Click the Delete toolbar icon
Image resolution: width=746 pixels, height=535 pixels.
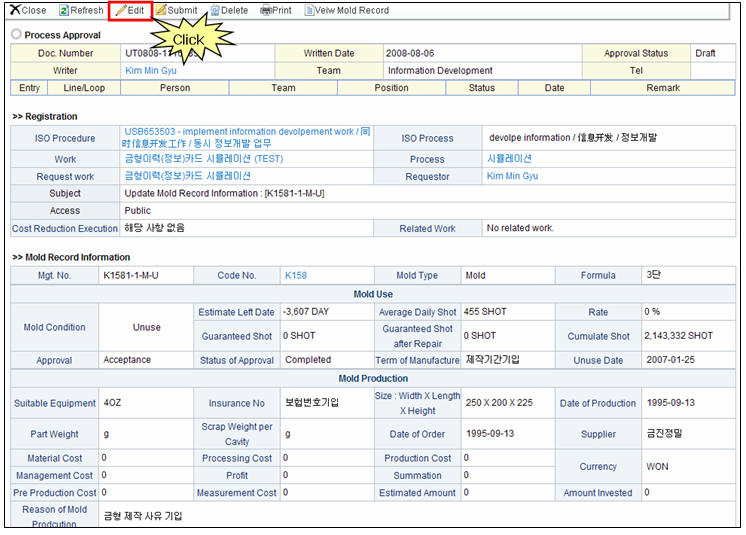[x=213, y=10]
